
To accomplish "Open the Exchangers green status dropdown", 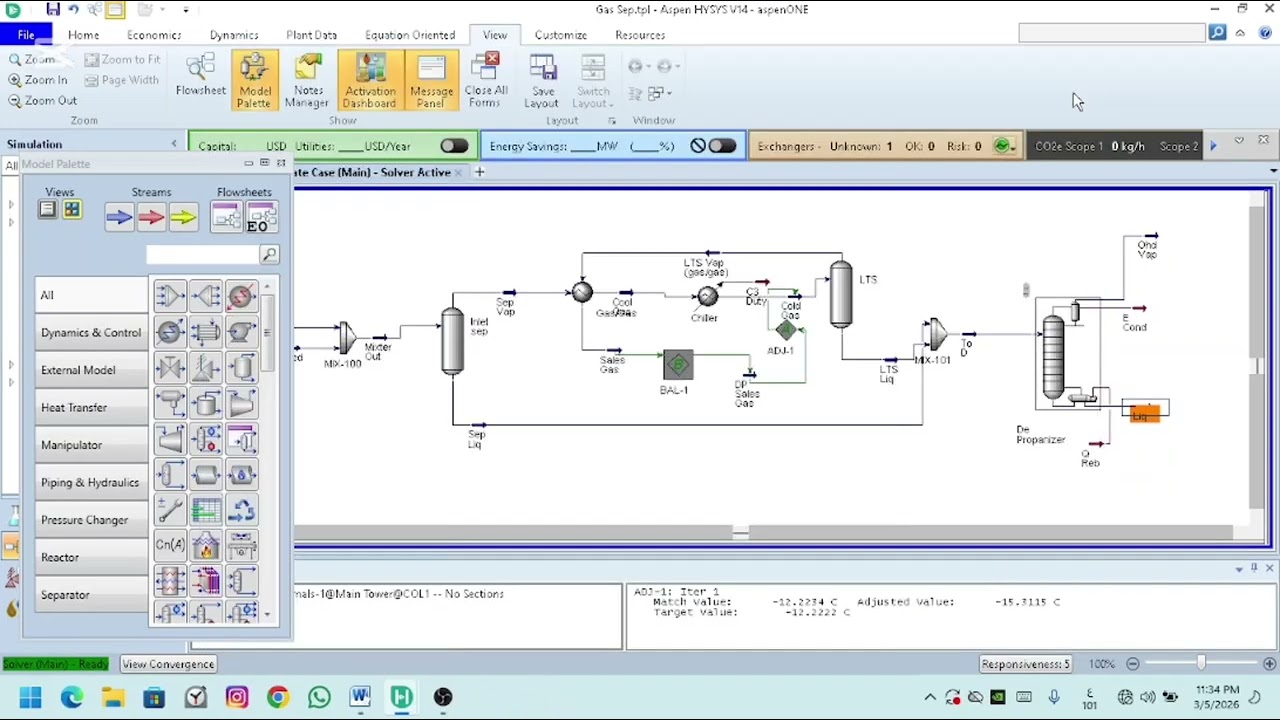I will tap(1003, 146).
